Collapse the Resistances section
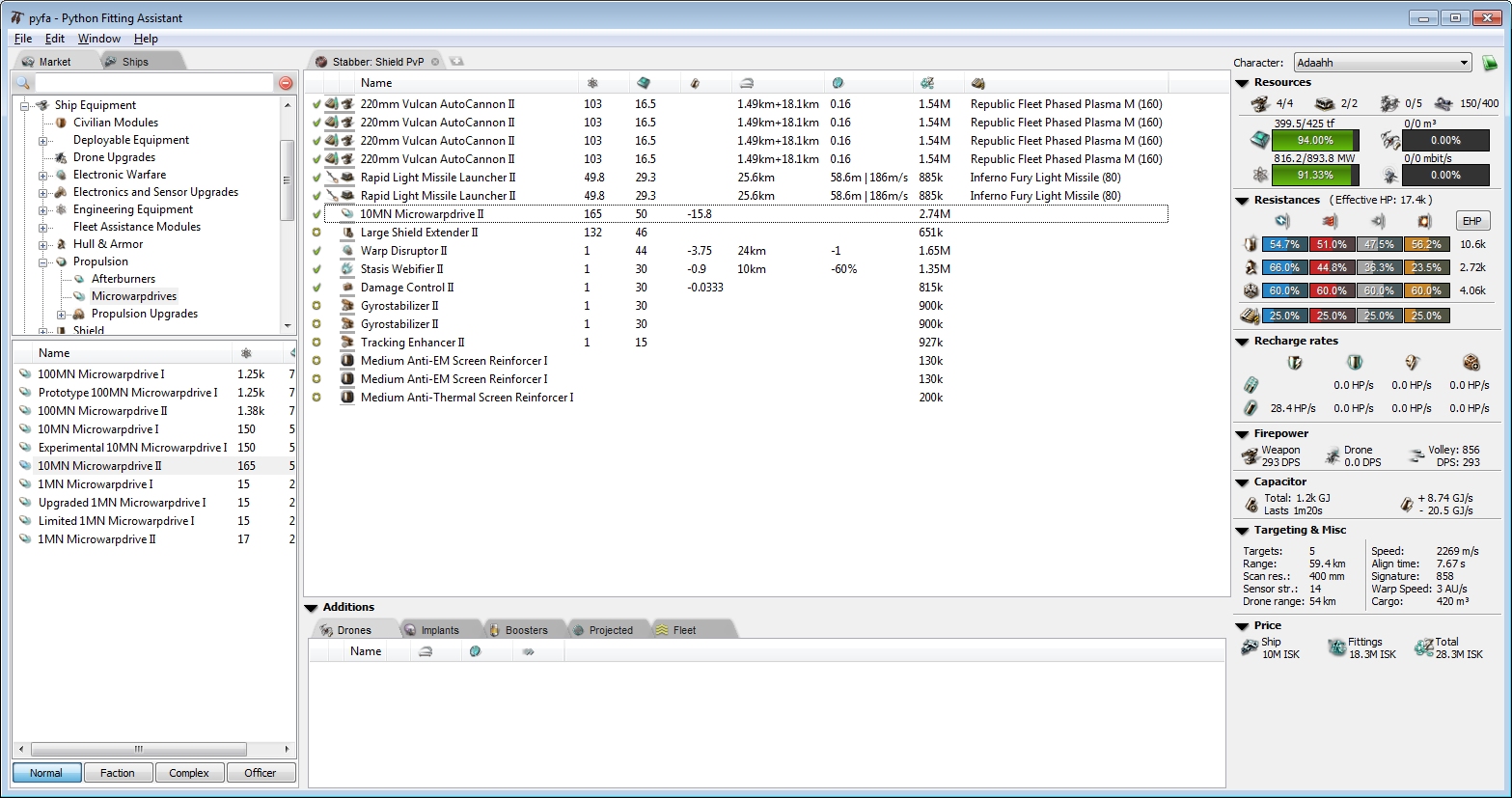1512x798 pixels. coord(1242,201)
